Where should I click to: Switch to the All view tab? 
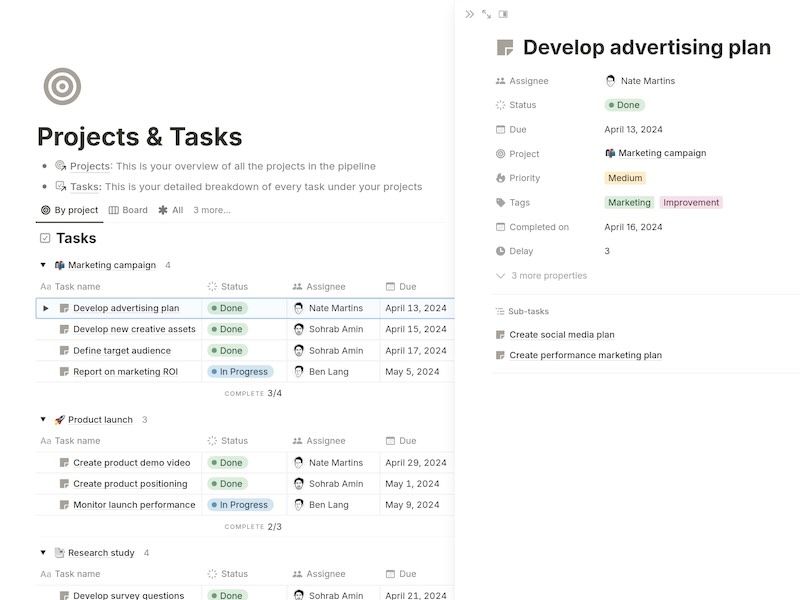[171, 210]
